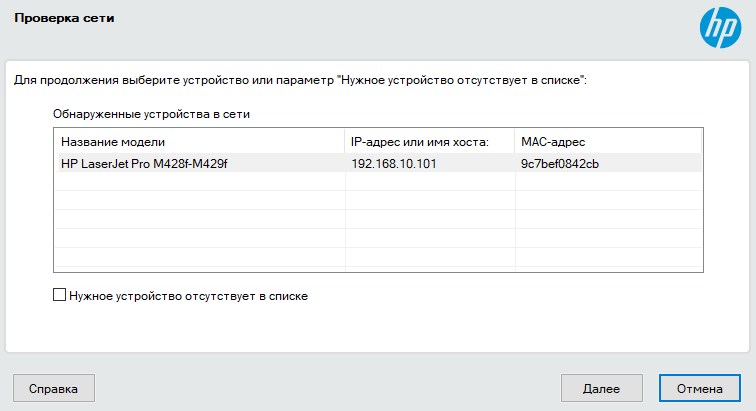Click divider between model and IP column headers
756x411 pixels.
345,141
